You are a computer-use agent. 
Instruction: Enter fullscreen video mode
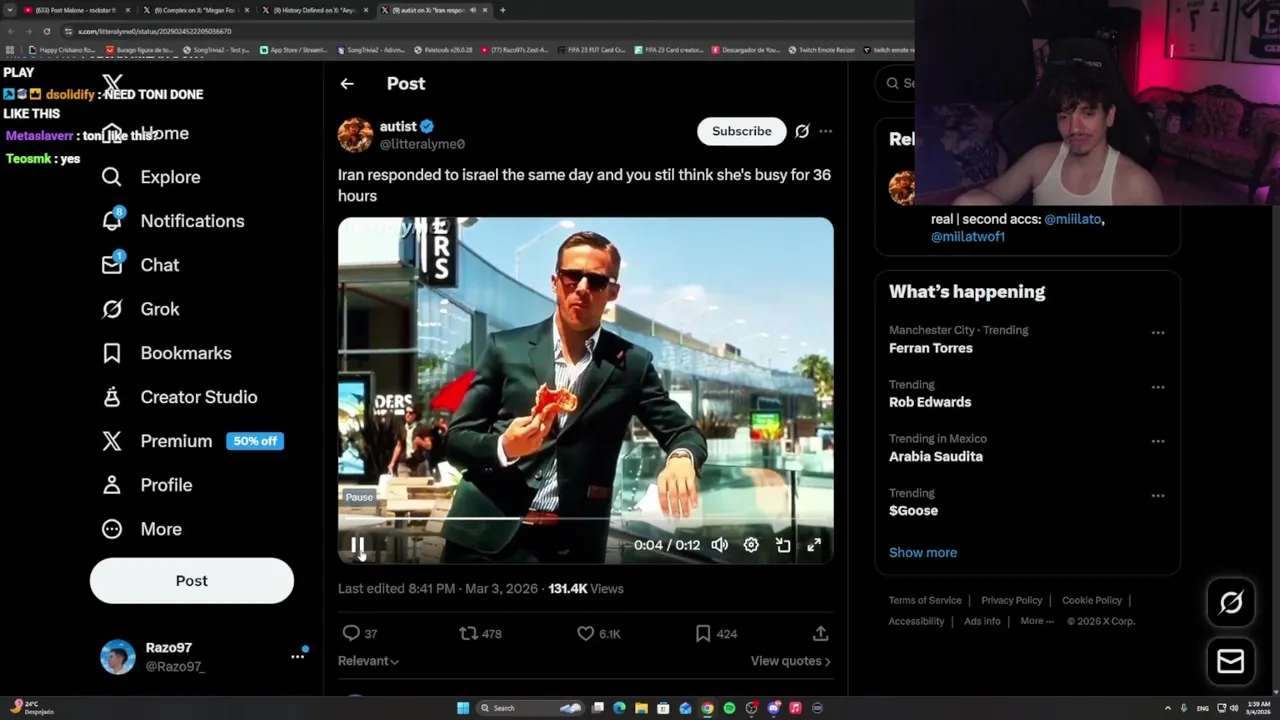(814, 545)
